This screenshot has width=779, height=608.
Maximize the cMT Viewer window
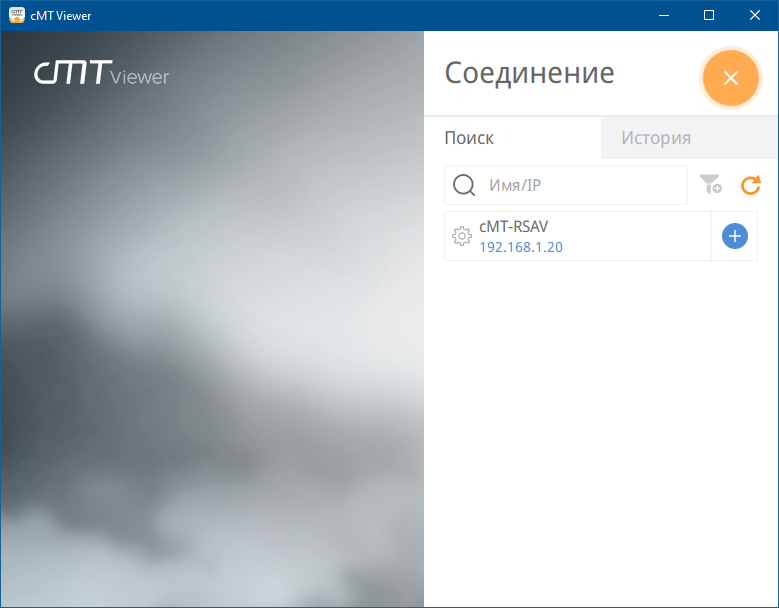pyautogui.click(x=709, y=15)
